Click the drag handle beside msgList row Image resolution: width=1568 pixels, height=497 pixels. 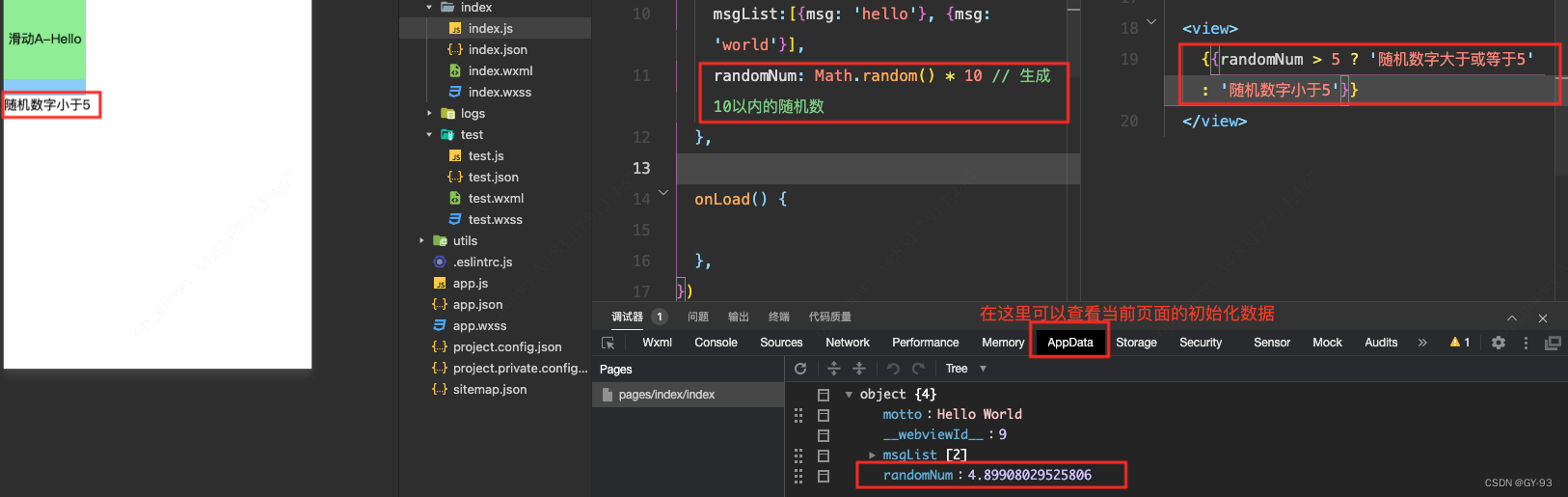click(x=798, y=456)
